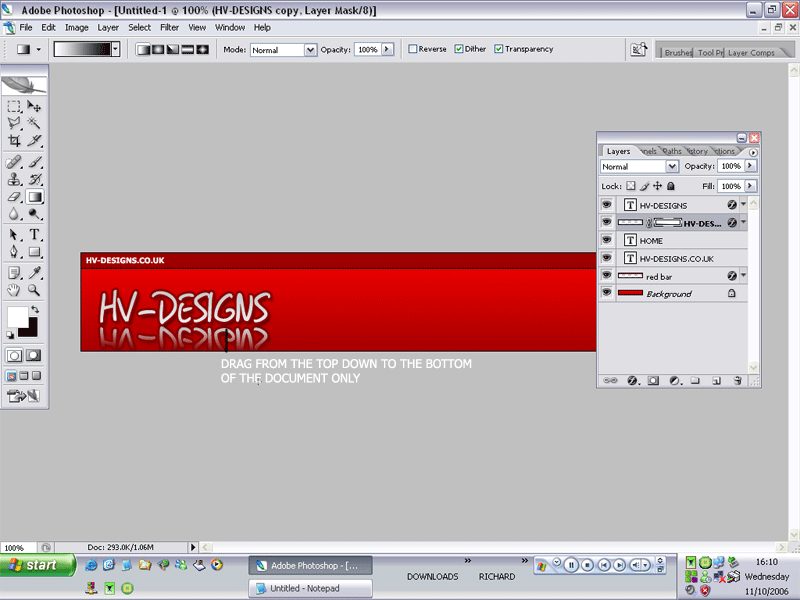This screenshot has height=600, width=800.
Task: Toggle the Dither checkbox
Action: pyautogui.click(x=459, y=49)
